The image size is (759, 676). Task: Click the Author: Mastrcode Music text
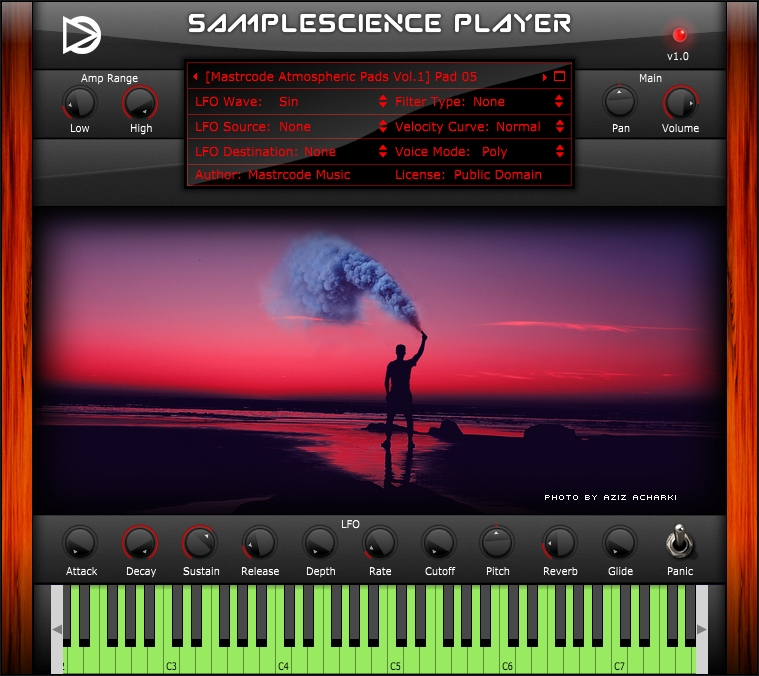tap(273, 175)
